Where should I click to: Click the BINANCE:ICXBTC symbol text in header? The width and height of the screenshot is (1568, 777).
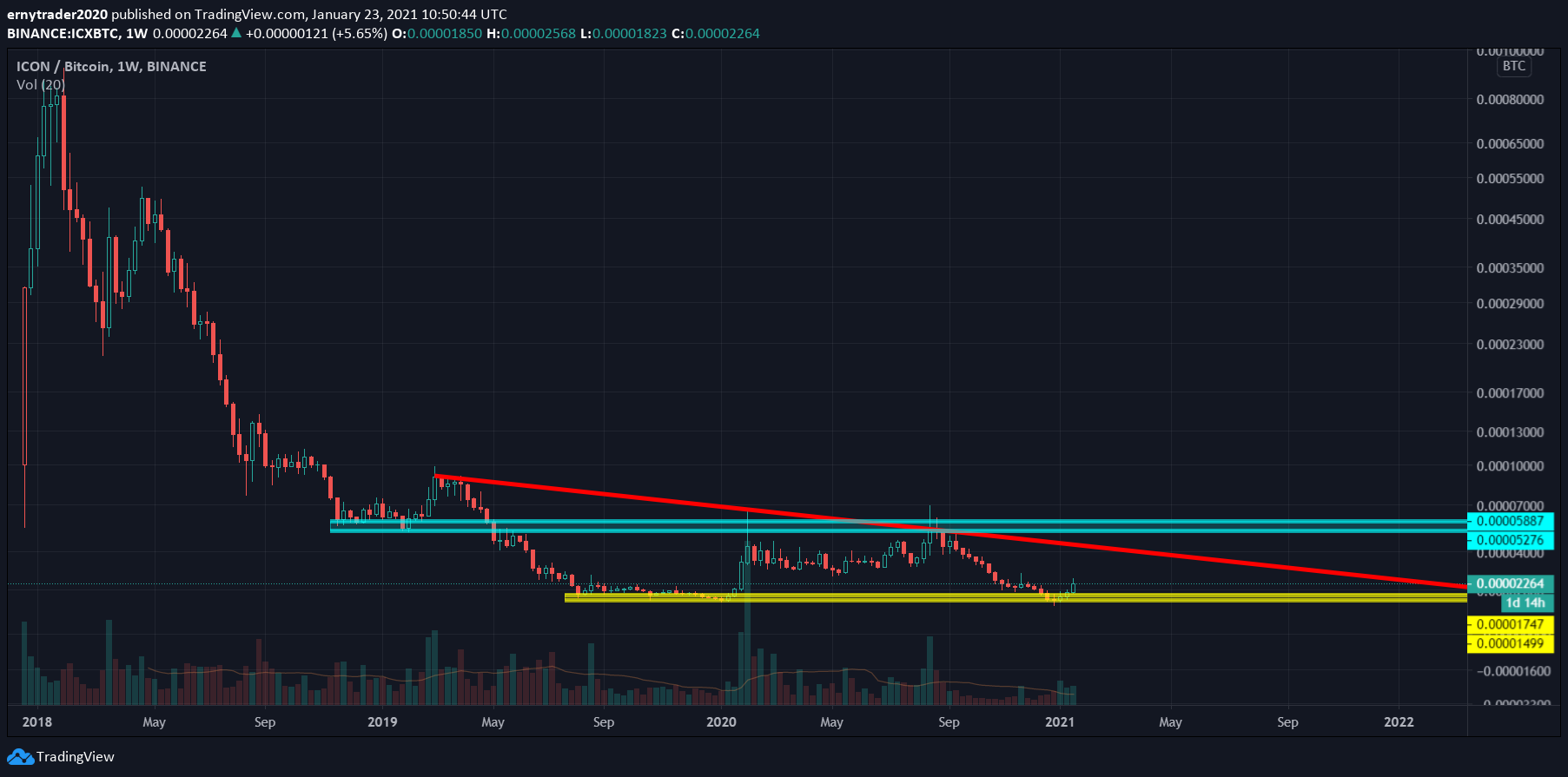61,33
